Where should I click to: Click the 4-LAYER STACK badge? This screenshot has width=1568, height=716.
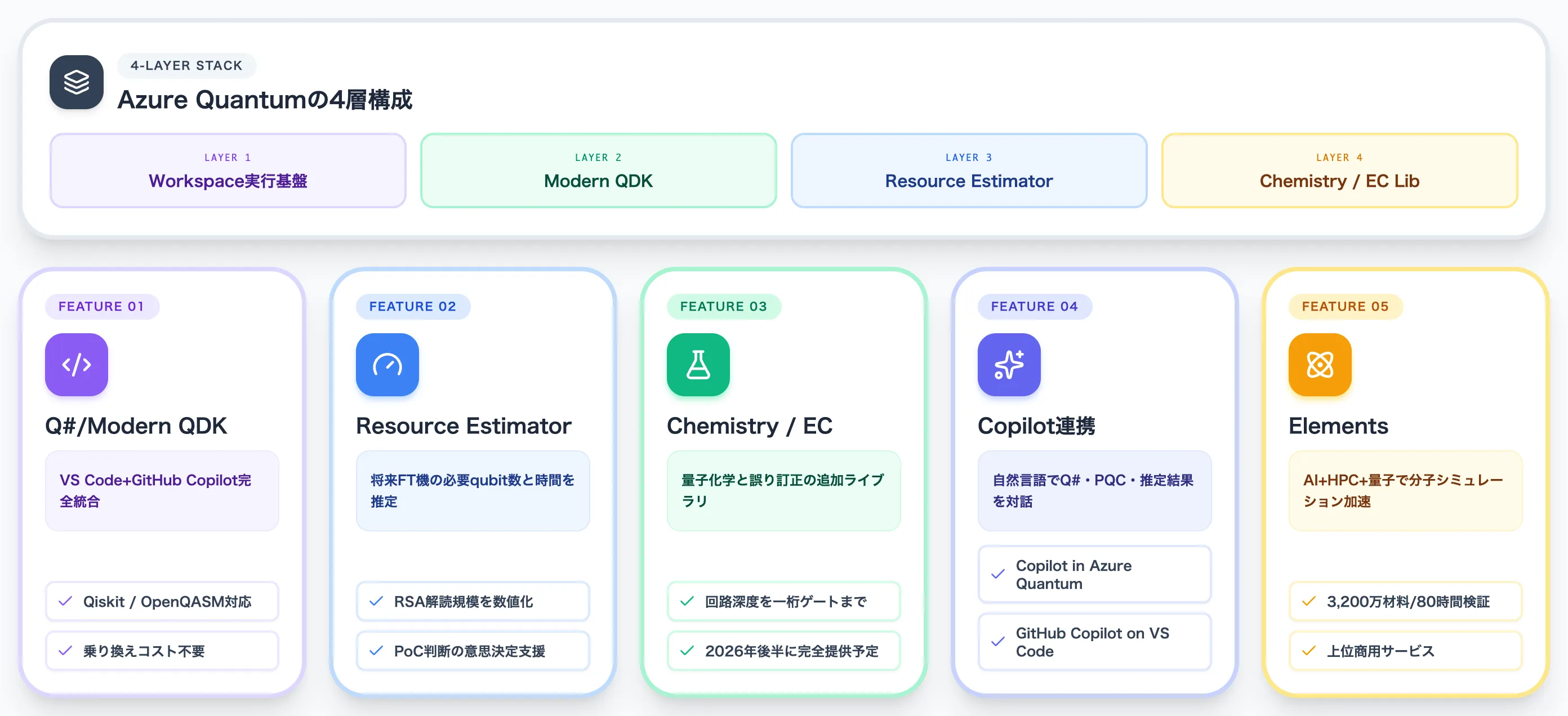coord(186,66)
